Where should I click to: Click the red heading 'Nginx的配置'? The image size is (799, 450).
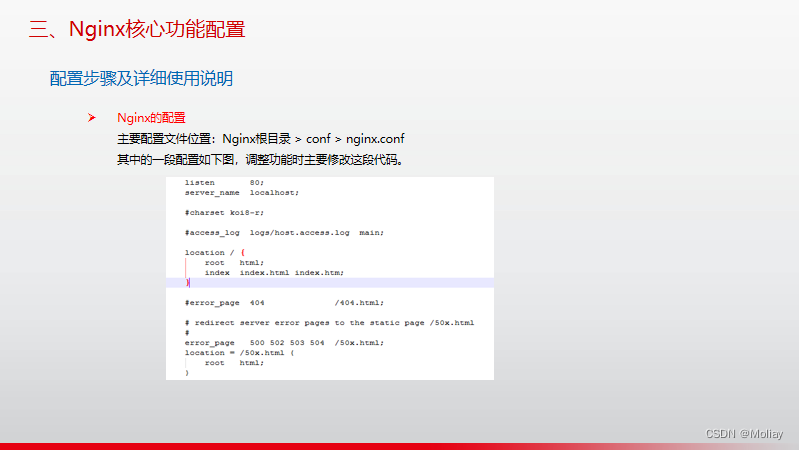click(151, 118)
